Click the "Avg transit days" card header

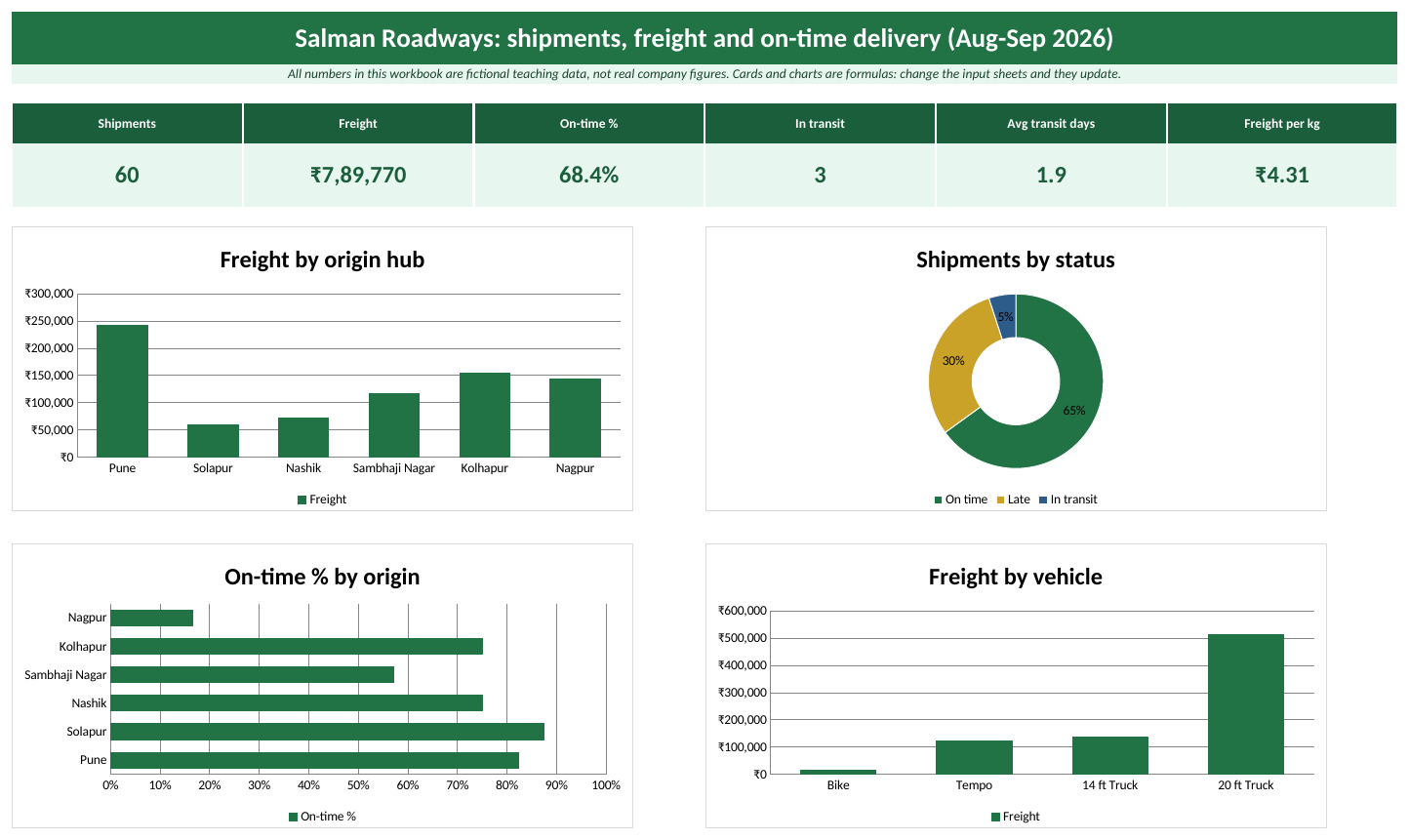pyautogui.click(x=1051, y=124)
